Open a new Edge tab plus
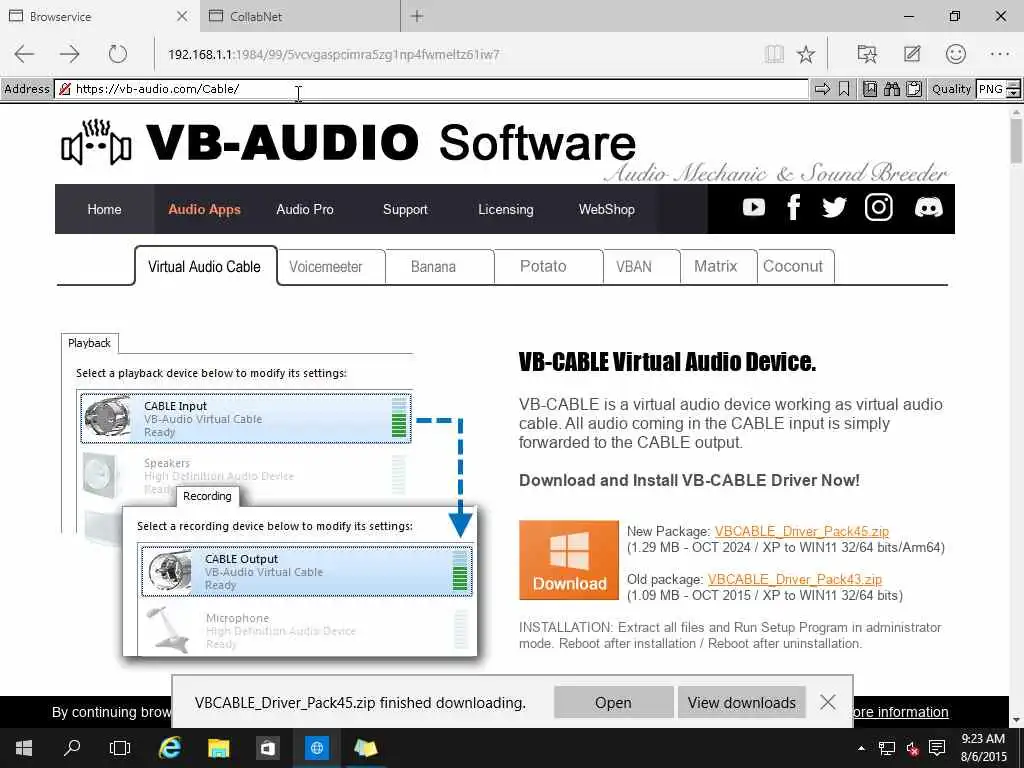 pyautogui.click(x=417, y=16)
